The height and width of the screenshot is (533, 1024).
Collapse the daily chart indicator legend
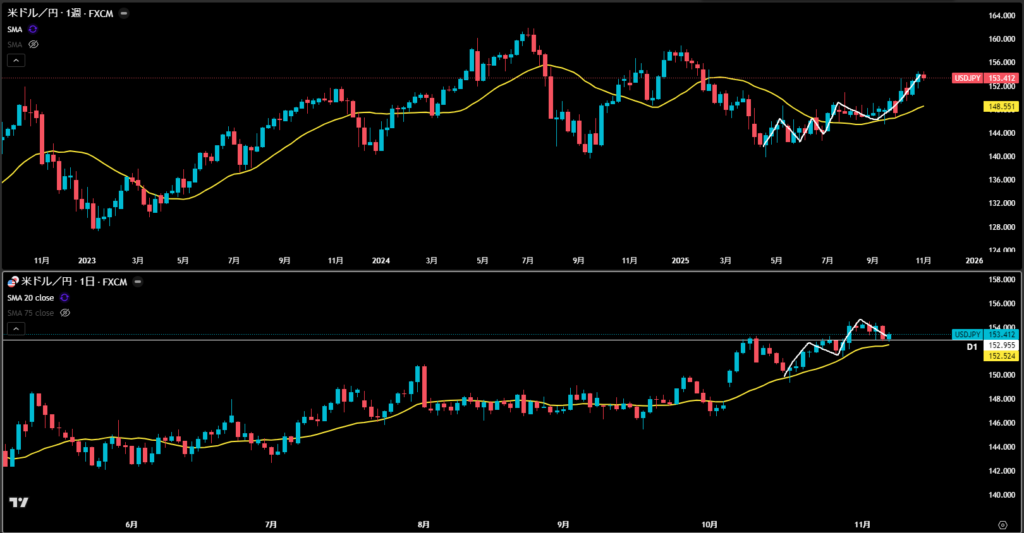pos(15,328)
